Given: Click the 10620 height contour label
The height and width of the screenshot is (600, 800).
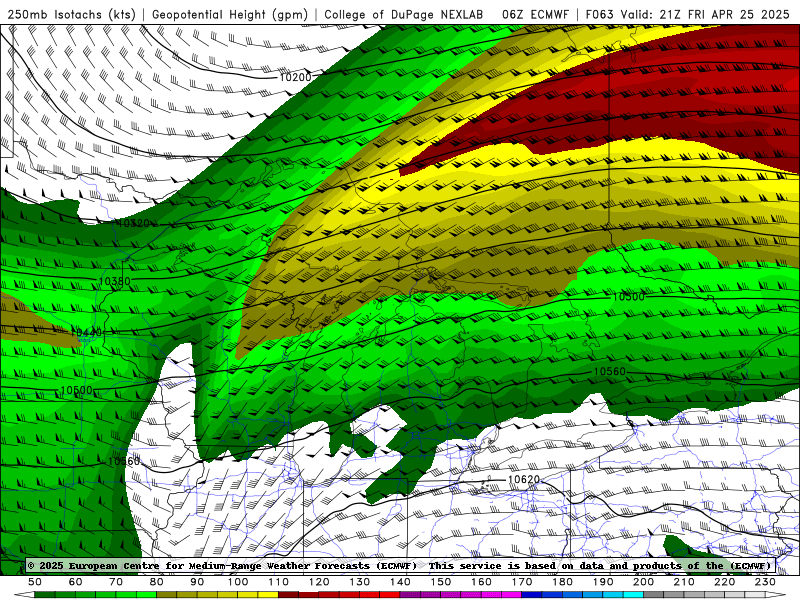Looking at the screenshot, I should (524, 480).
